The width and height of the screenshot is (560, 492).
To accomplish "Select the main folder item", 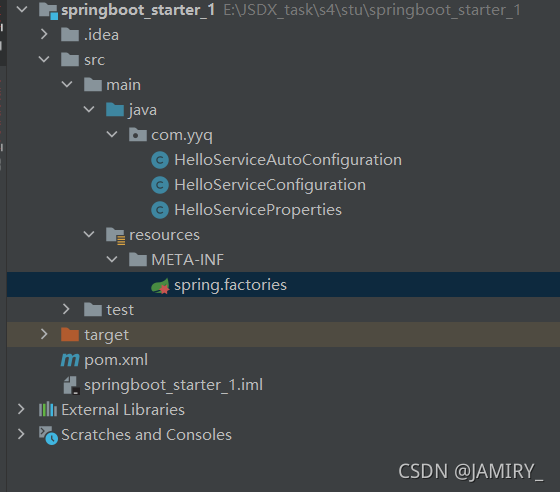I will (112, 85).
